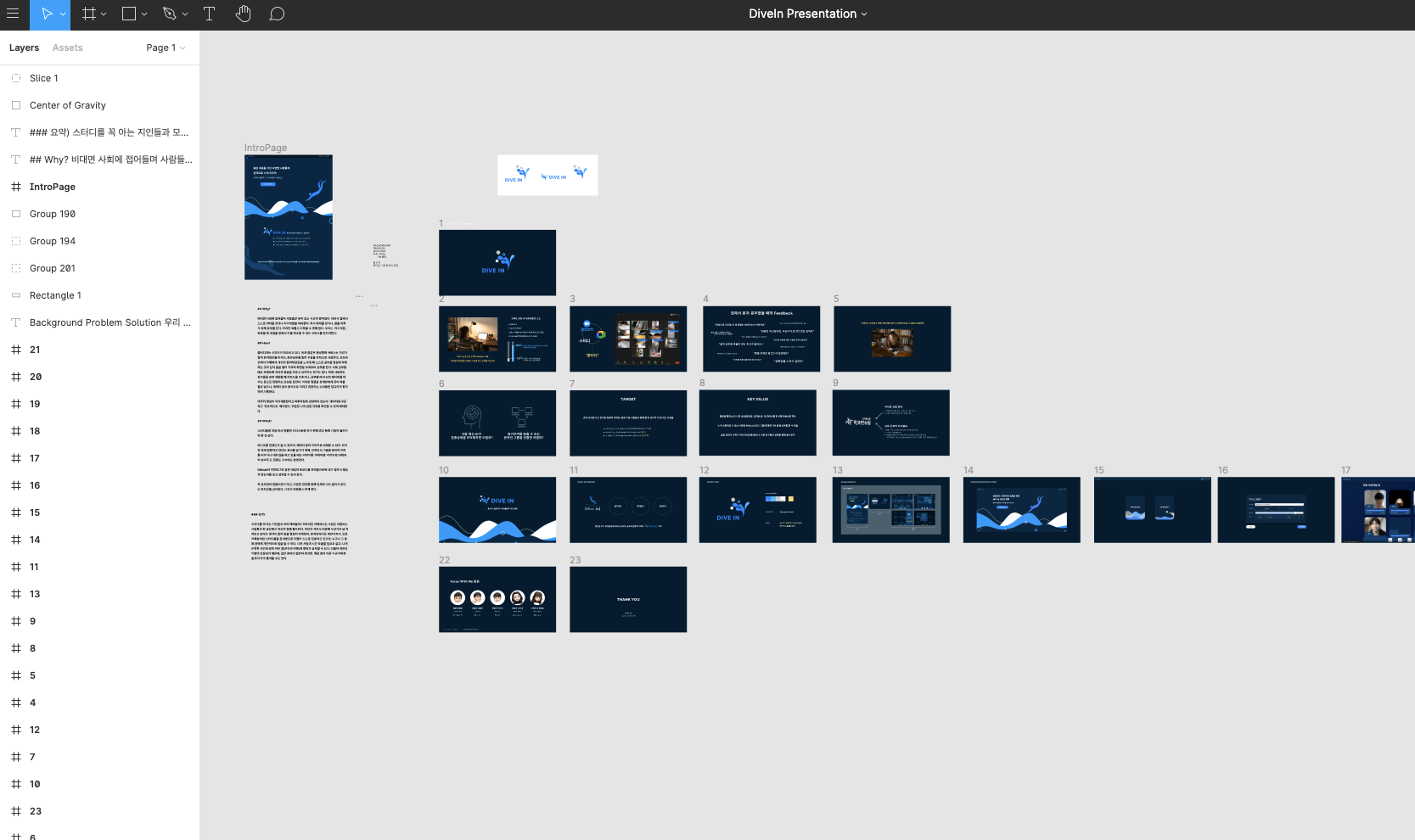Image resolution: width=1415 pixels, height=840 pixels.
Task: Select frame layer 23 in layers list
Action: [100, 811]
